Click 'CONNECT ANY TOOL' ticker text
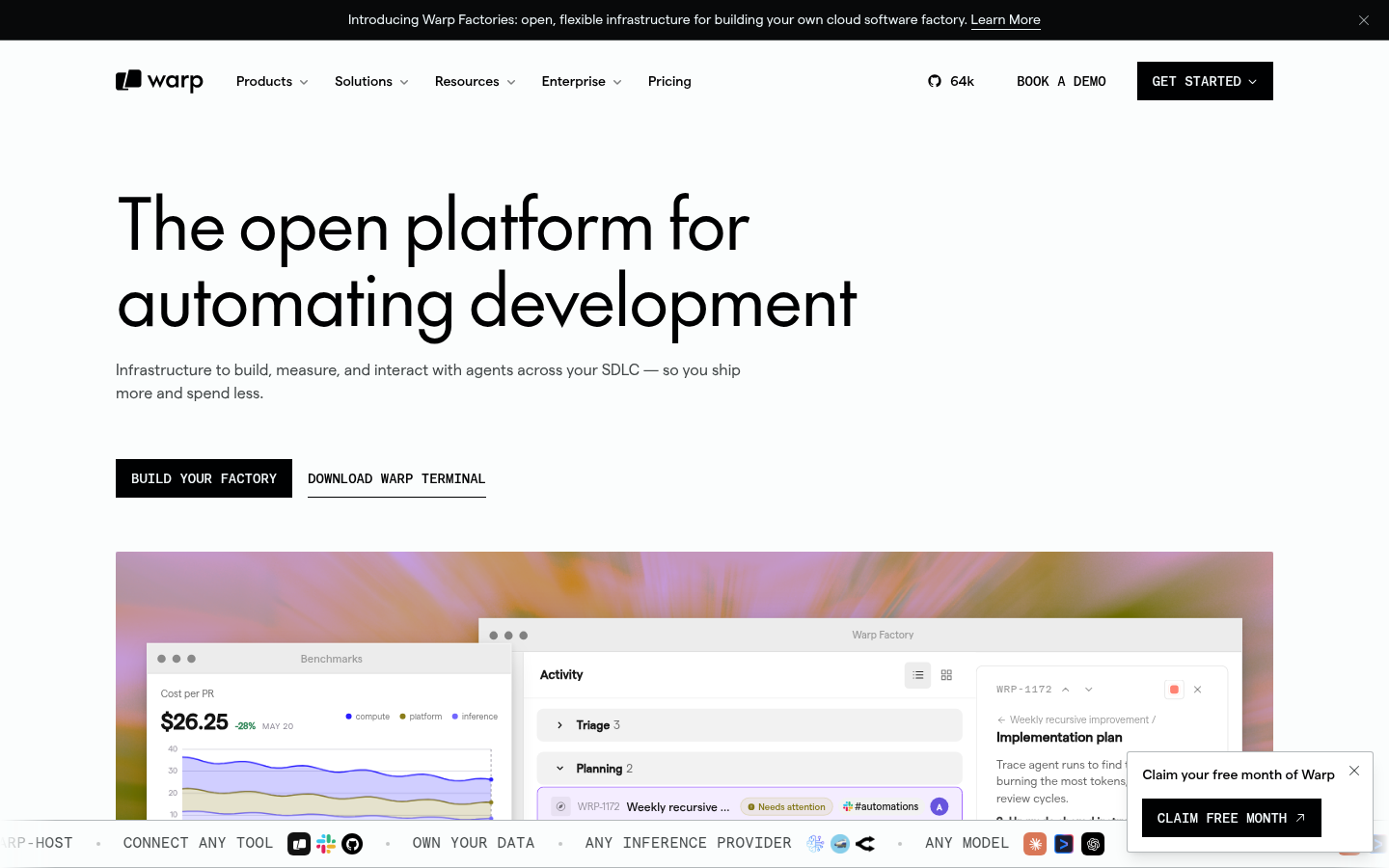1389x868 pixels. tap(198, 843)
